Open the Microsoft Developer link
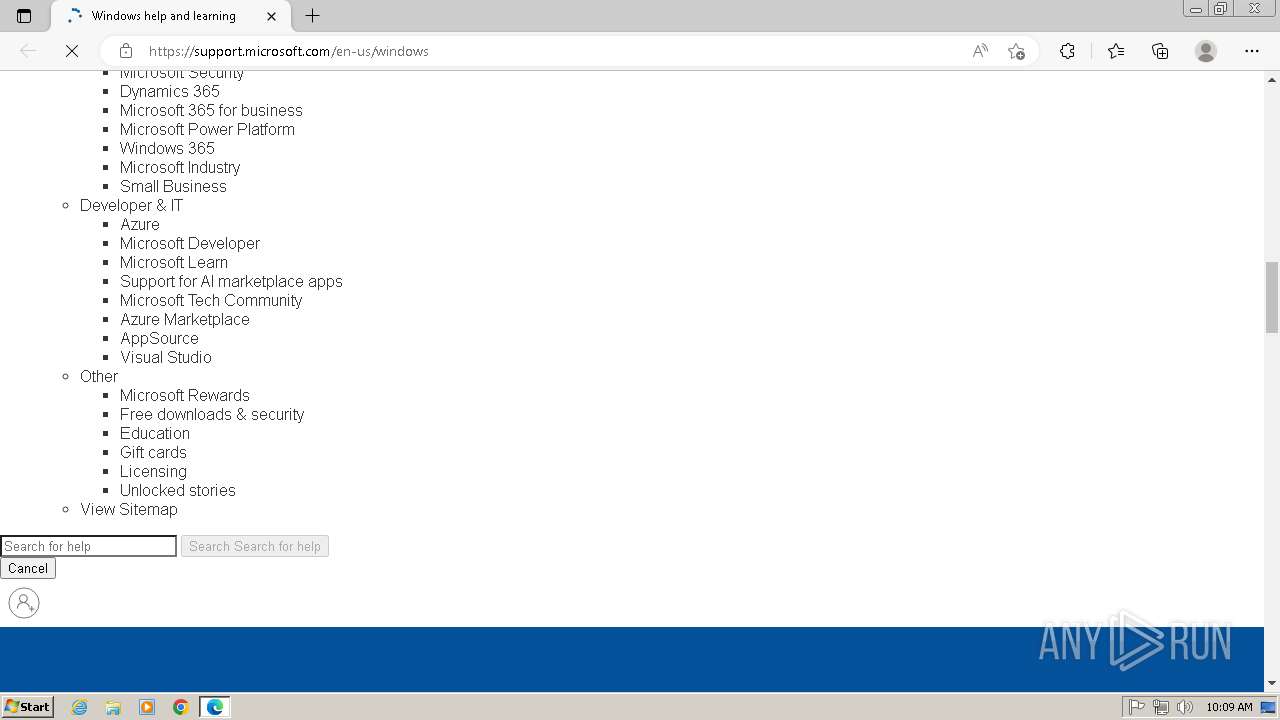Image resolution: width=1280 pixels, height=720 pixels. point(190,243)
